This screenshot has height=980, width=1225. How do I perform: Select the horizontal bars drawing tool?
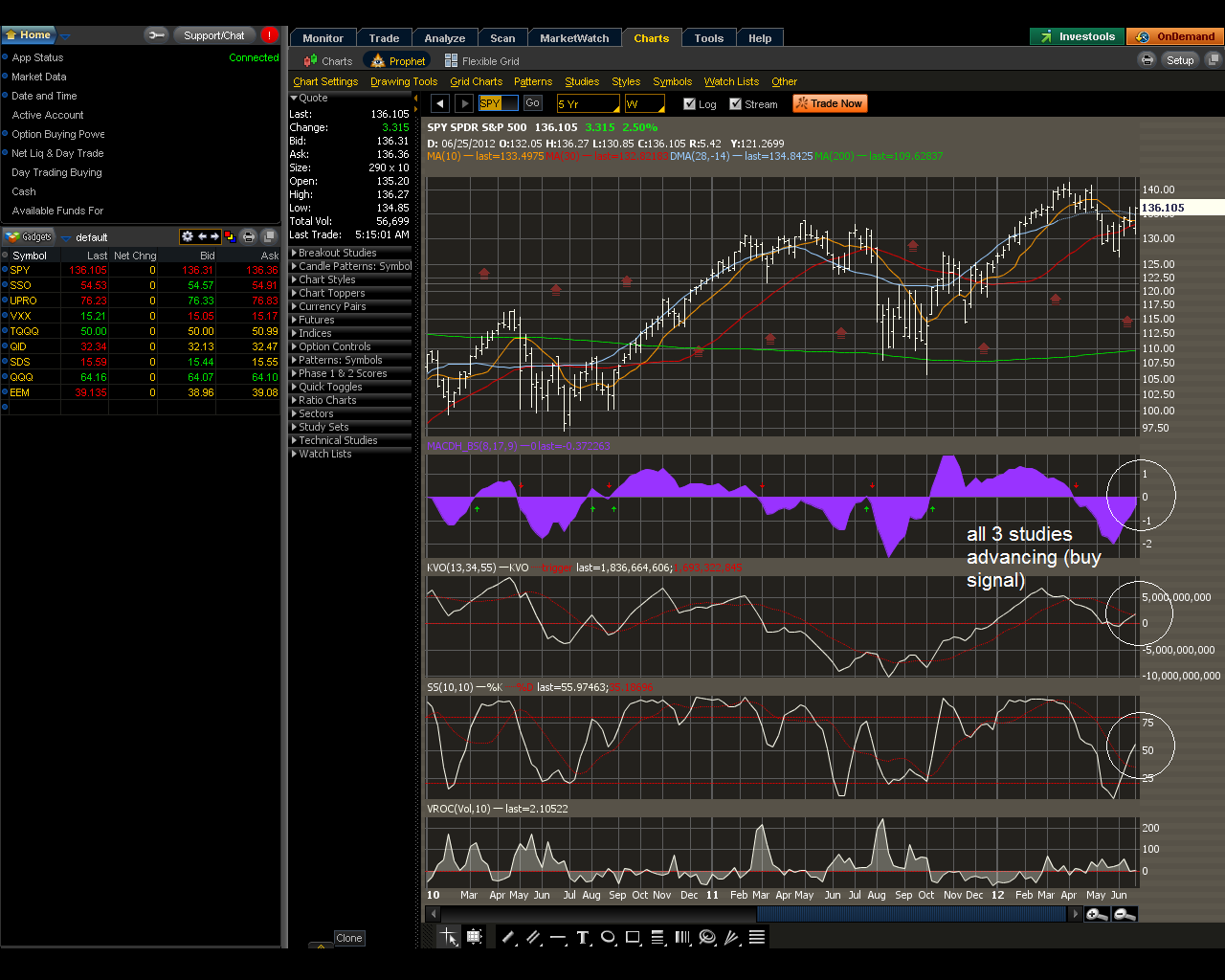click(757, 937)
